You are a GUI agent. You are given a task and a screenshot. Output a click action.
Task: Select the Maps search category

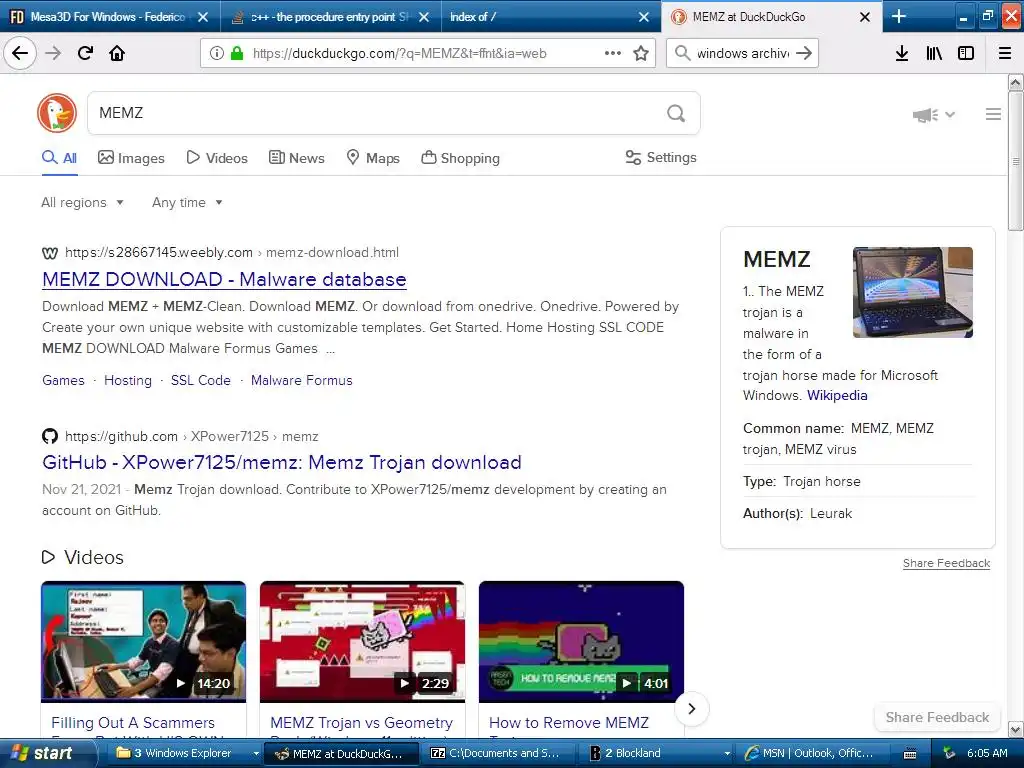point(373,158)
